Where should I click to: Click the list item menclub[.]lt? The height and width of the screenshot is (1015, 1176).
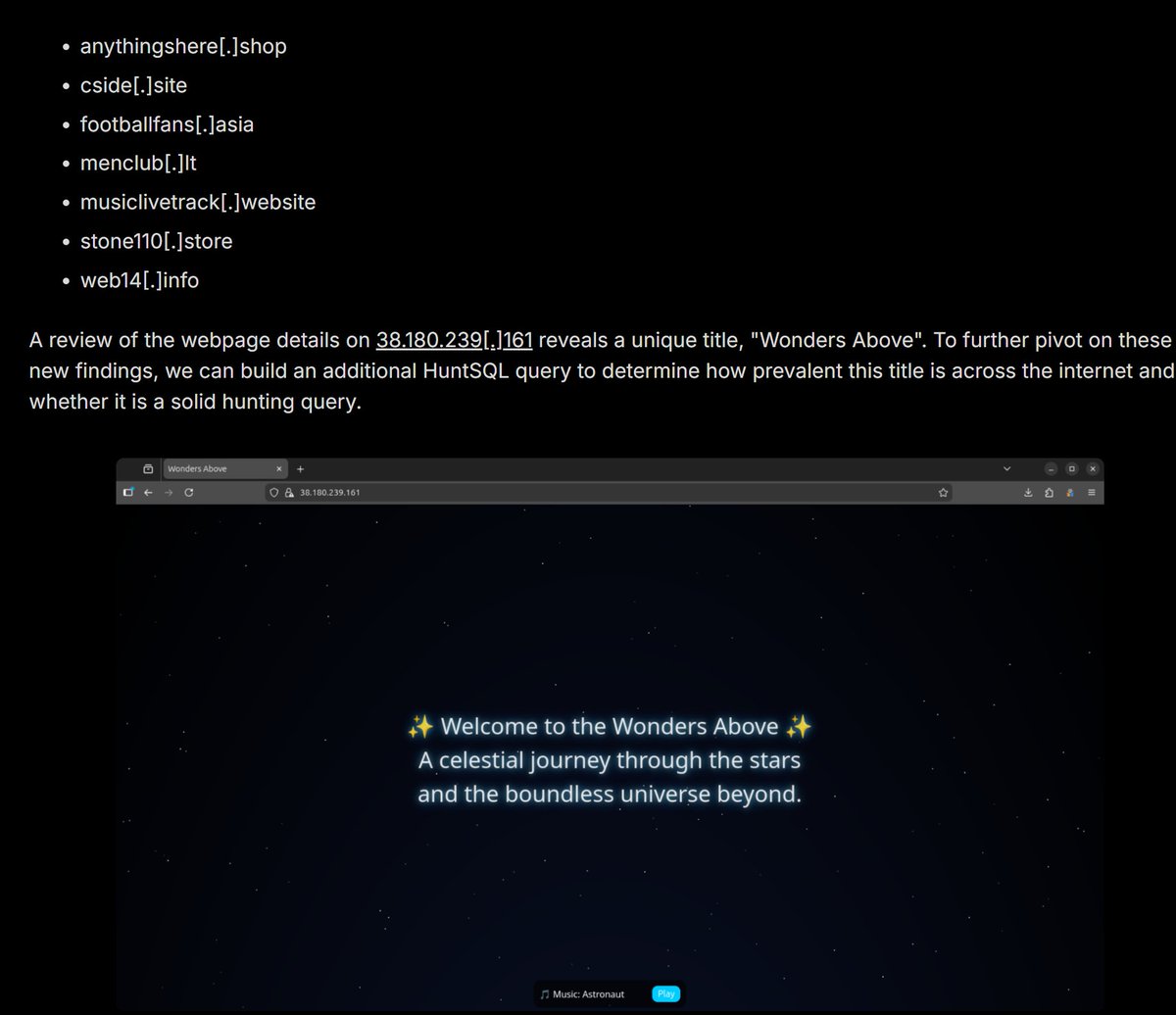point(138,164)
